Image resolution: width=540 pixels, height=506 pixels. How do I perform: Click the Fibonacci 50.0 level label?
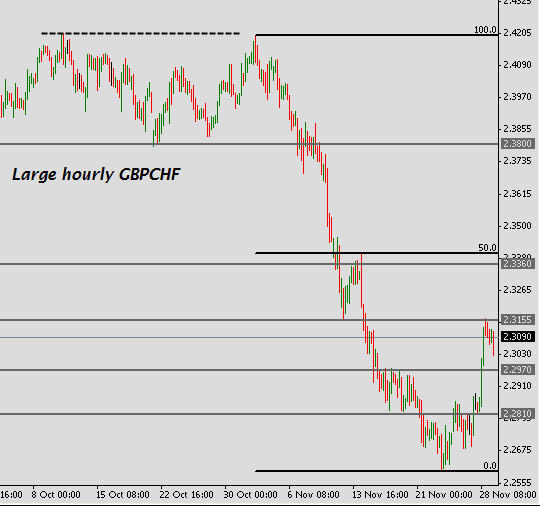pyautogui.click(x=487, y=248)
